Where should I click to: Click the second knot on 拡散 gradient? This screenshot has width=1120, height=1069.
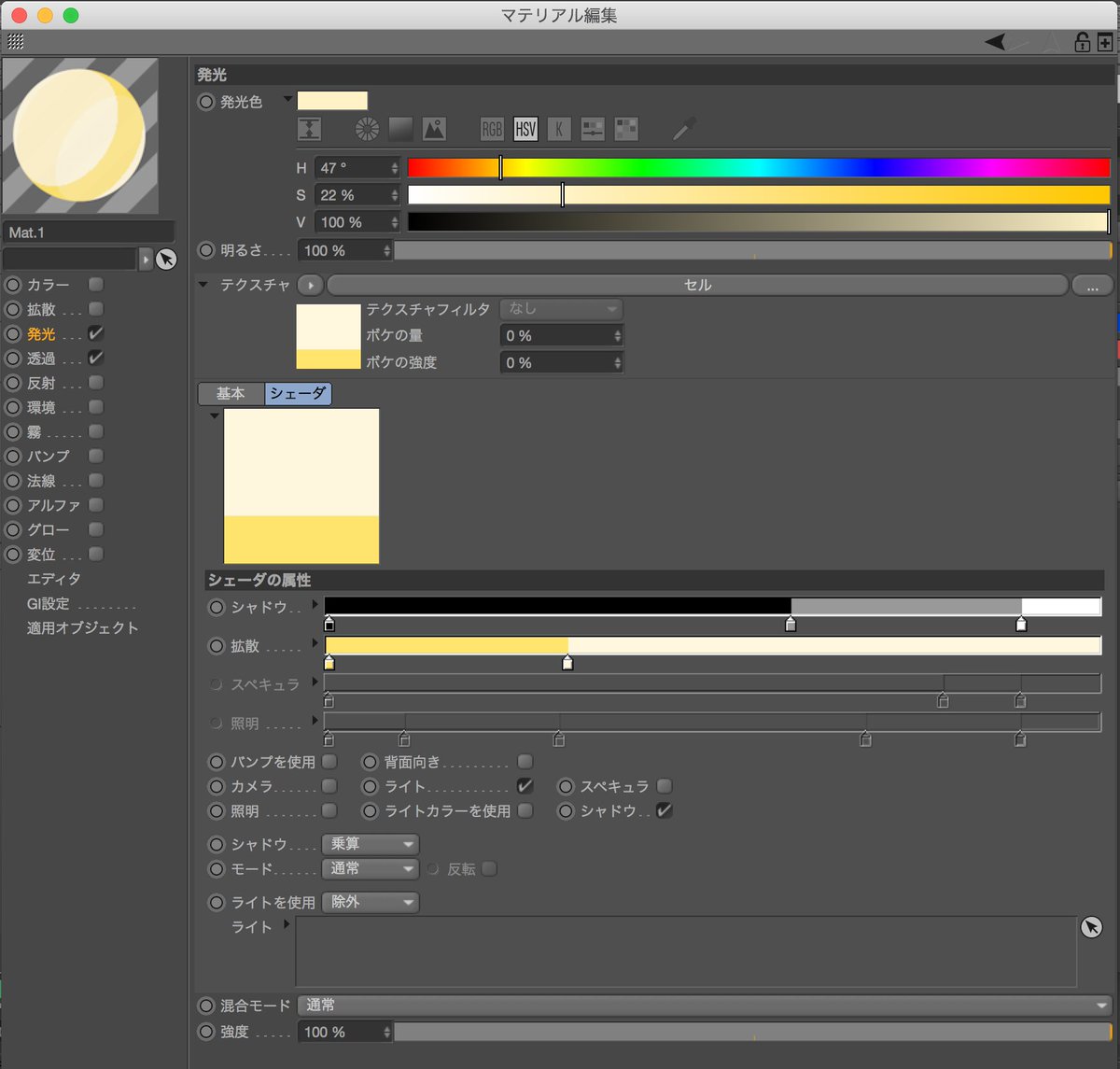(x=567, y=663)
